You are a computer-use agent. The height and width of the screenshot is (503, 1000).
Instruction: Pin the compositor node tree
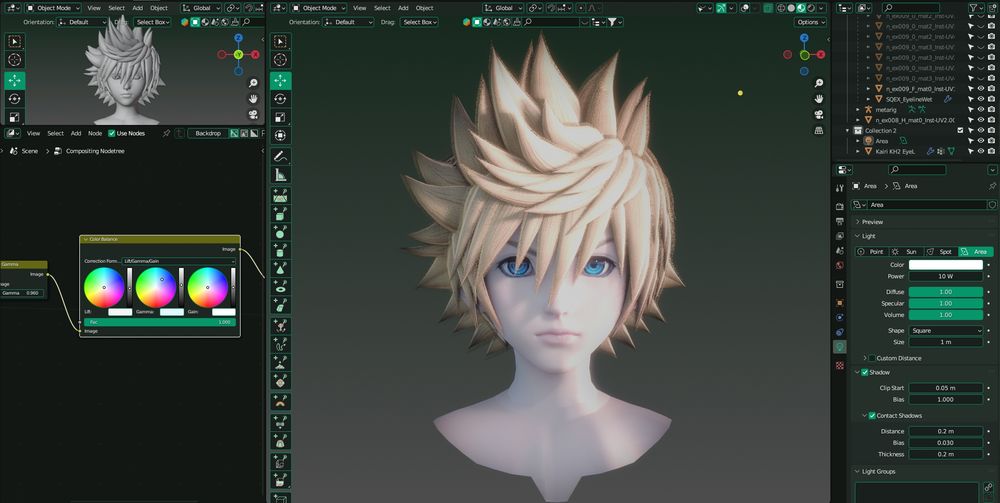[166, 133]
